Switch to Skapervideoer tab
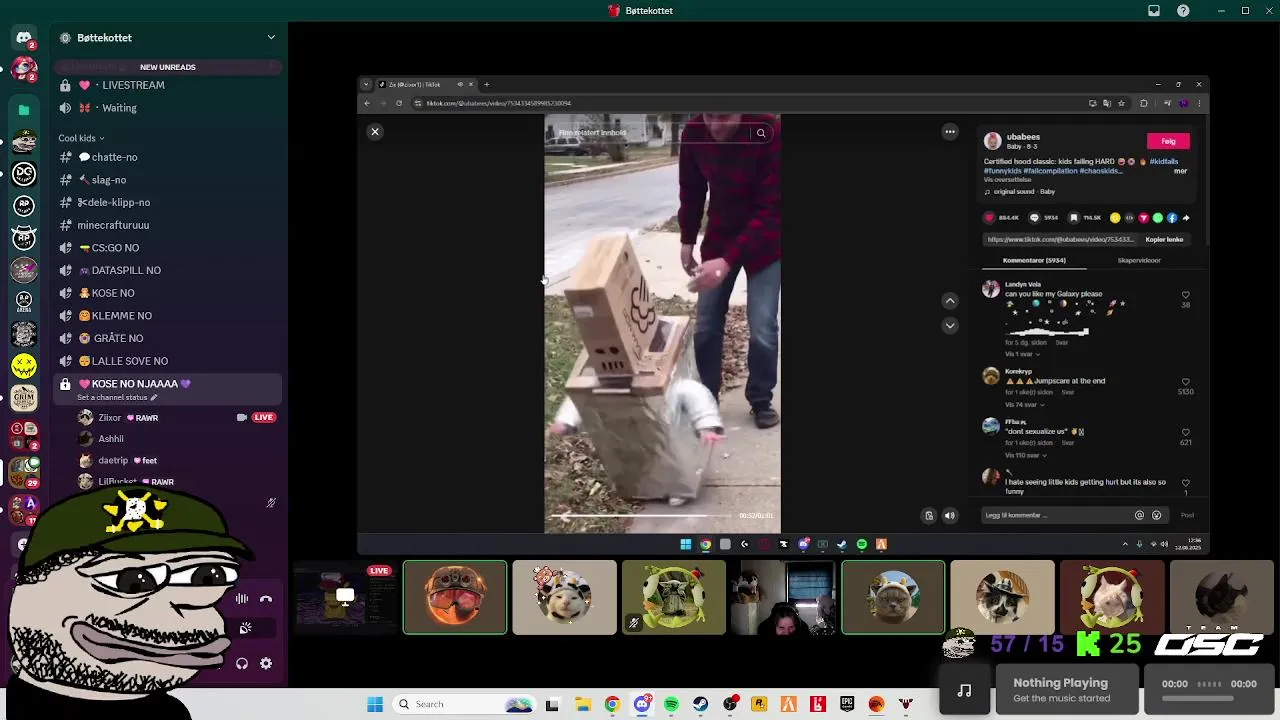Screen dimensions: 1280x720 pyautogui.click(x=1139, y=260)
